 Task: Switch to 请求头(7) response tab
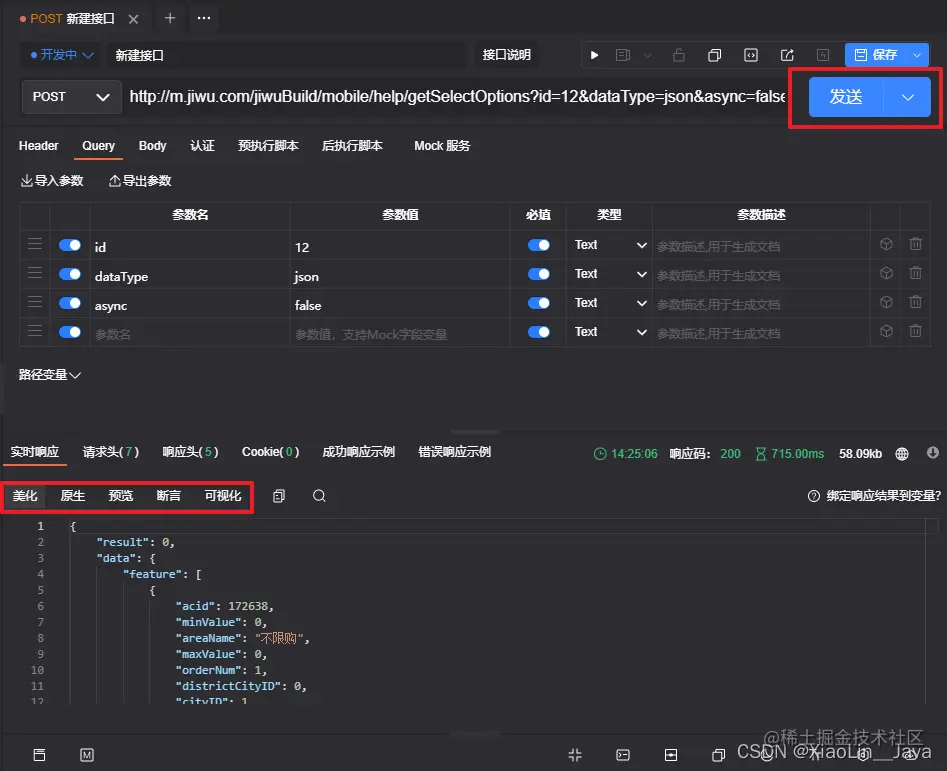(x=111, y=452)
